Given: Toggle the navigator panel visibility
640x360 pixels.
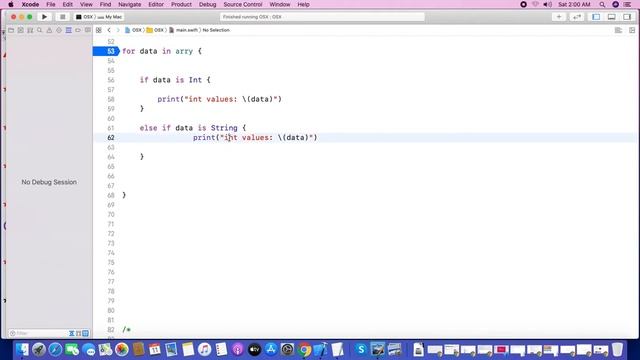Looking at the screenshot, I should pos(596,17).
